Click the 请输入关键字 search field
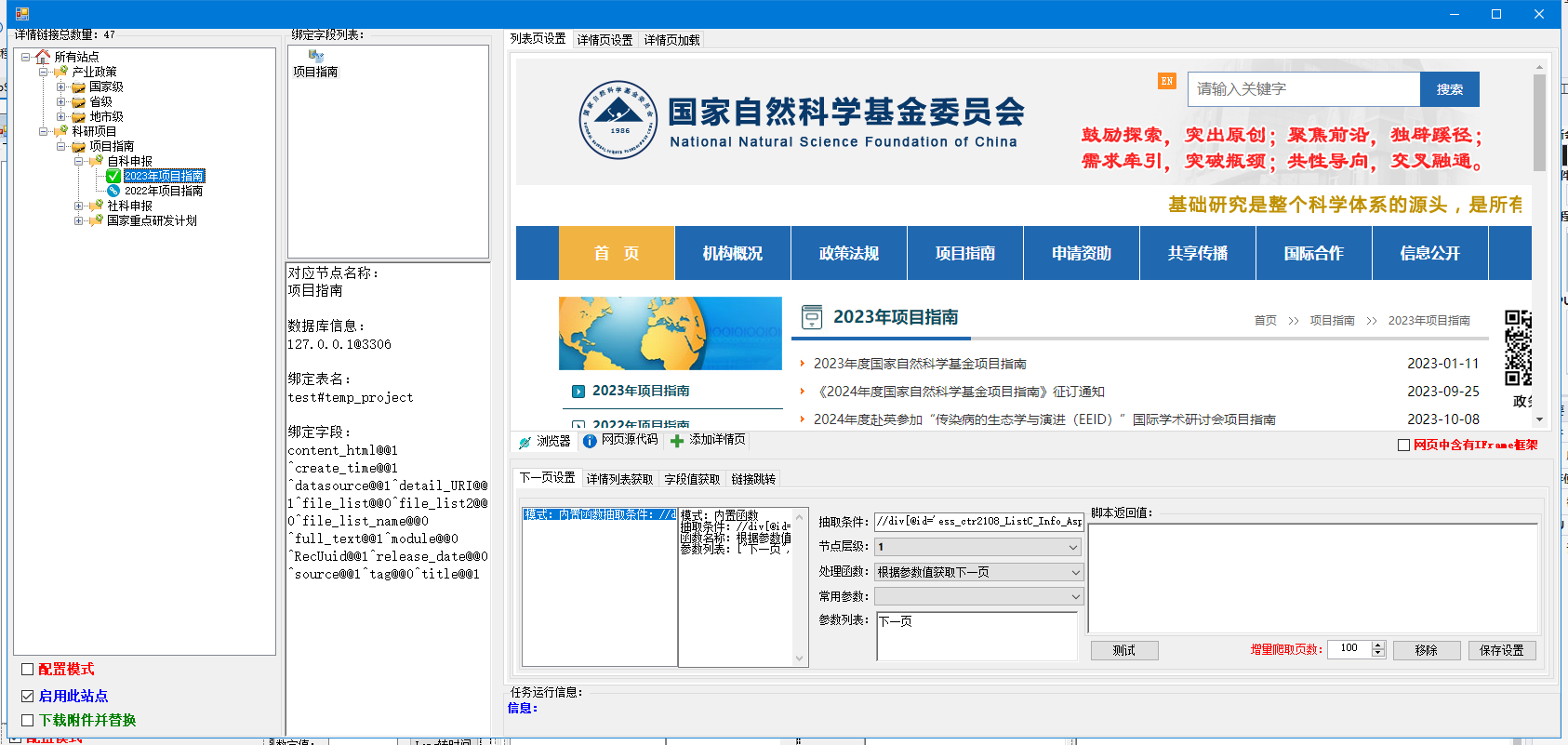 [1304, 89]
